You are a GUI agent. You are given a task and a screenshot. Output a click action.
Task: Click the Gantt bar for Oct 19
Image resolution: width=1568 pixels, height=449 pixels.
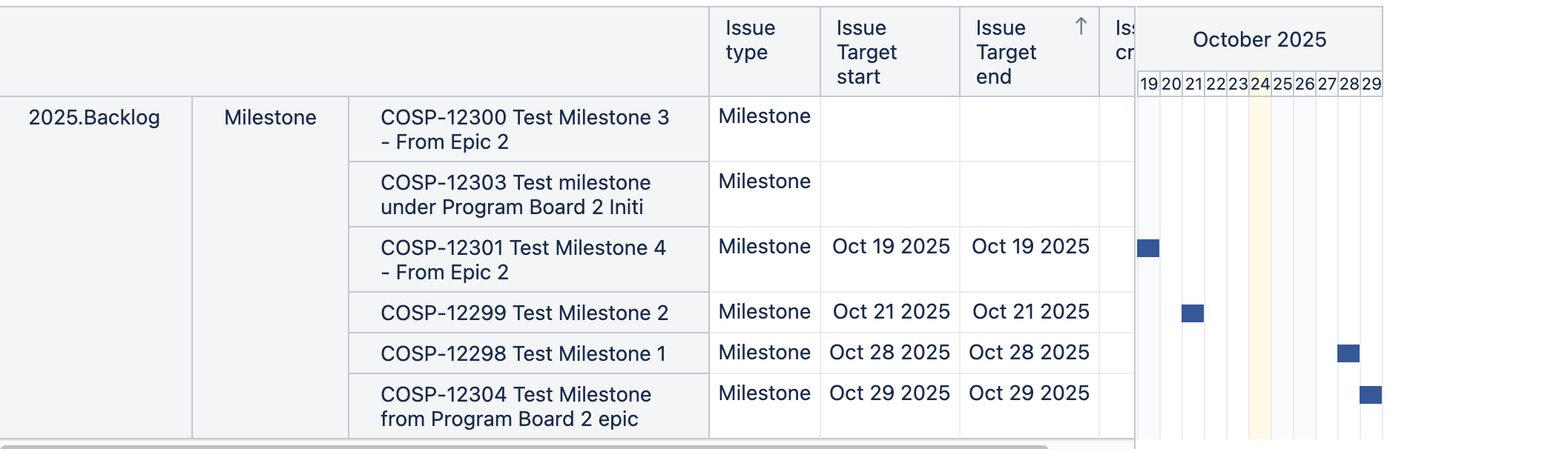click(1148, 248)
